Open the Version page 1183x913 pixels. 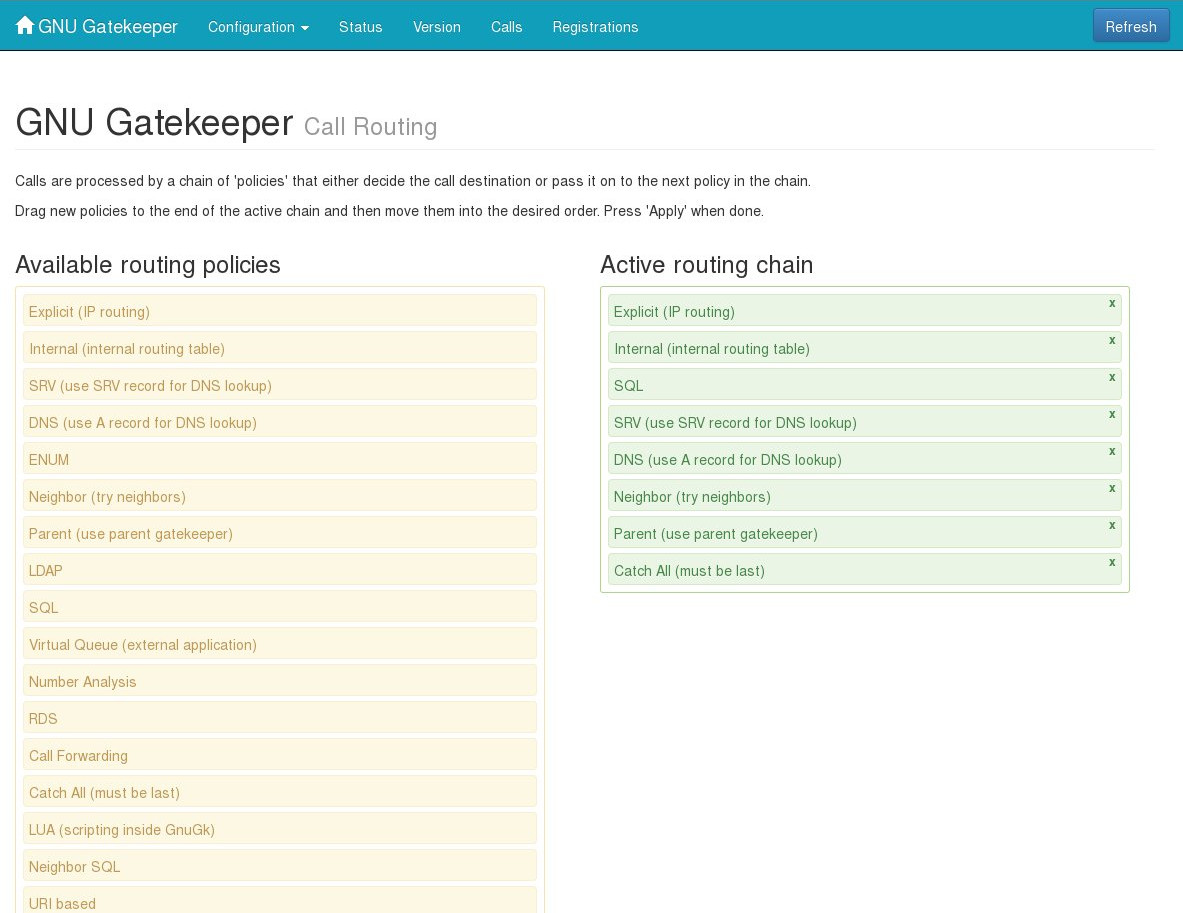click(x=437, y=26)
